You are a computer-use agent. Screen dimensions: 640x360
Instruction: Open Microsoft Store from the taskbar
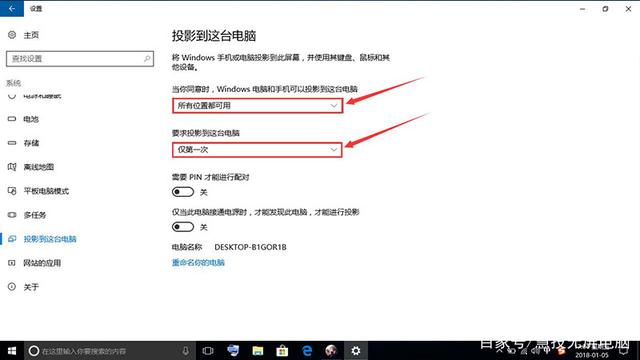(282, 351)
